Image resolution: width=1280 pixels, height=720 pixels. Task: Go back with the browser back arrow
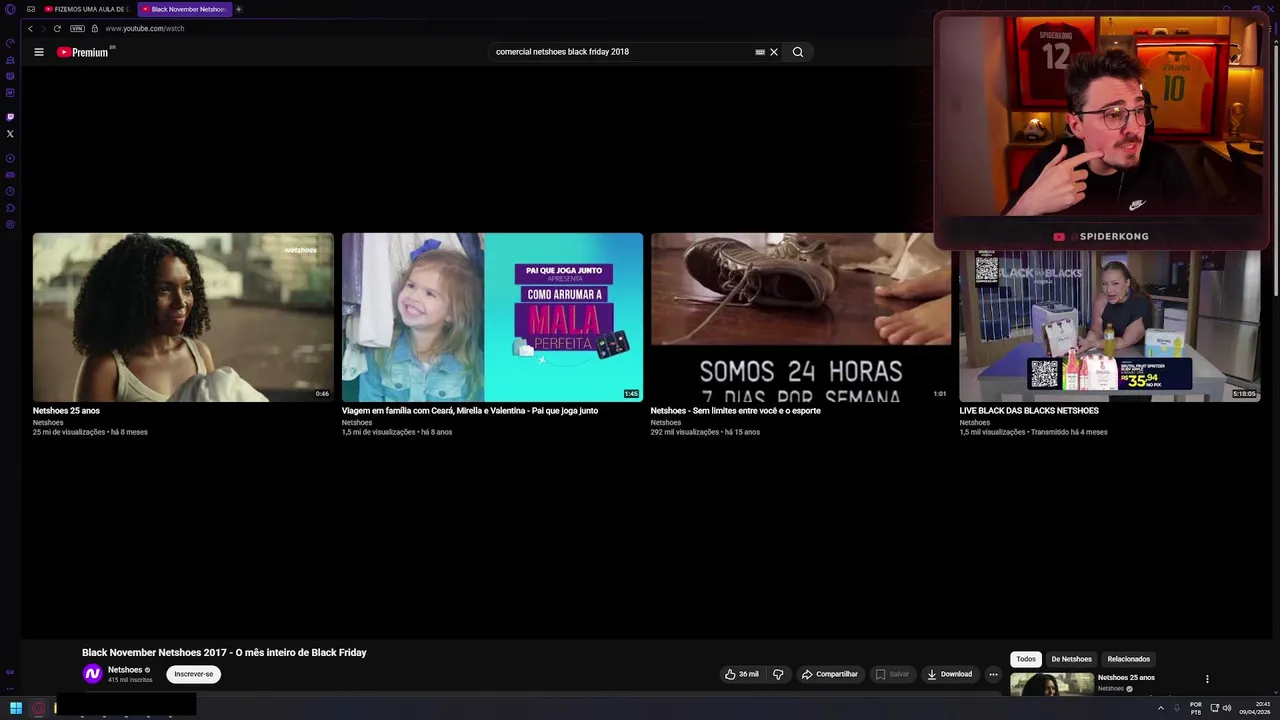pos(30,28)
